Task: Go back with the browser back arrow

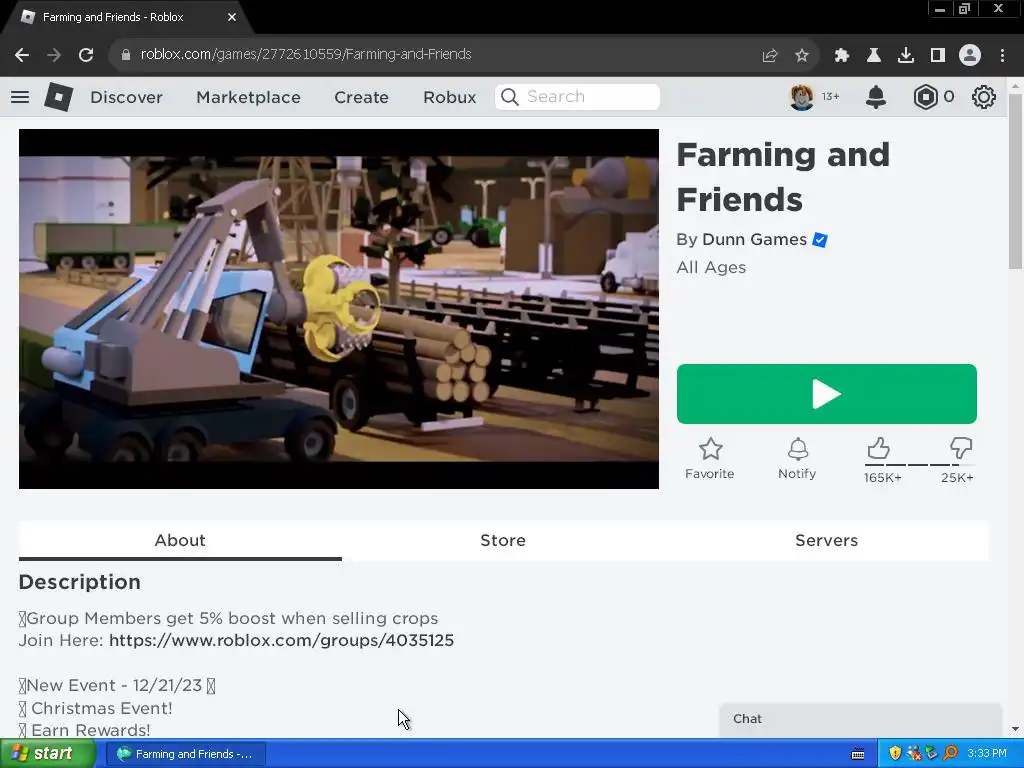Action: coord(22,55)
